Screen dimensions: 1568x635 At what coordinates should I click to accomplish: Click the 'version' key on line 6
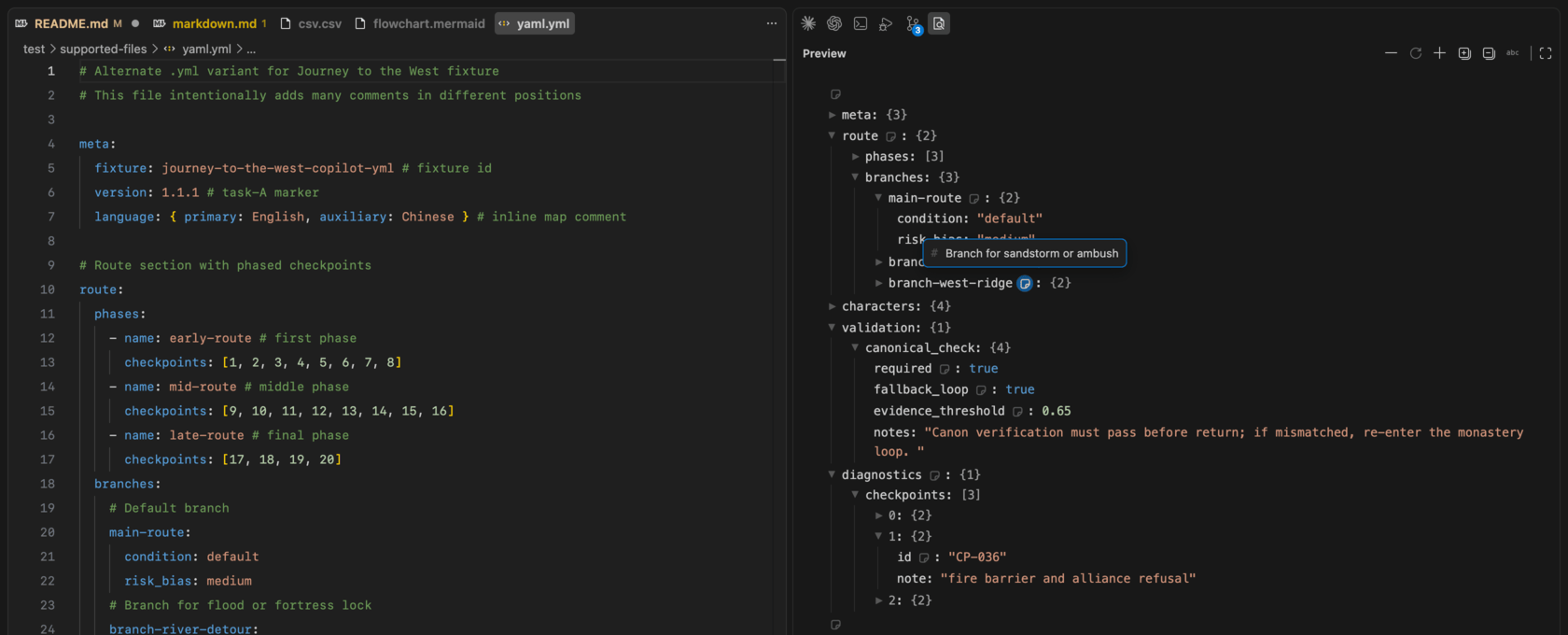coord(120,192)
